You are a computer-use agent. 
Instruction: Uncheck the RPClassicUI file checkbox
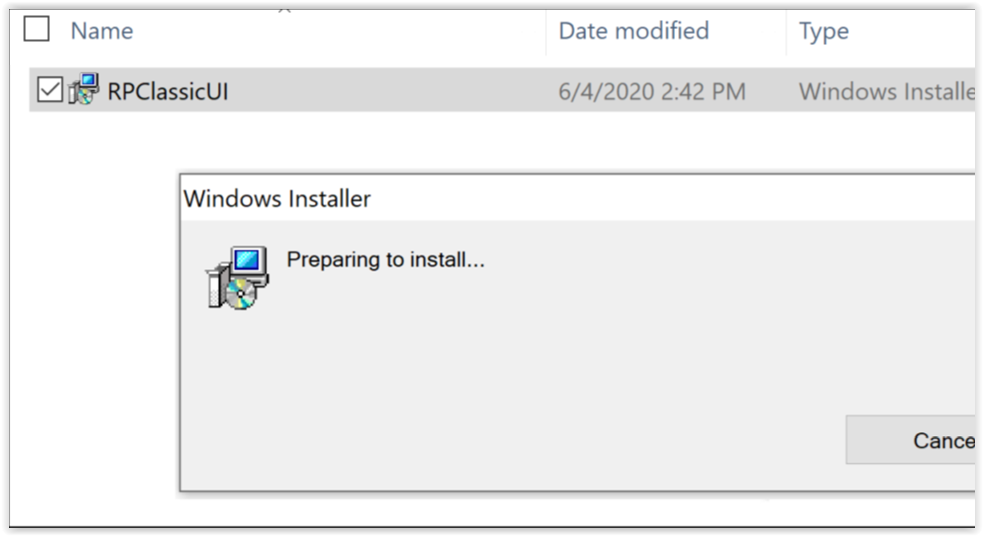pyautogui.click(x=49, y=91)
